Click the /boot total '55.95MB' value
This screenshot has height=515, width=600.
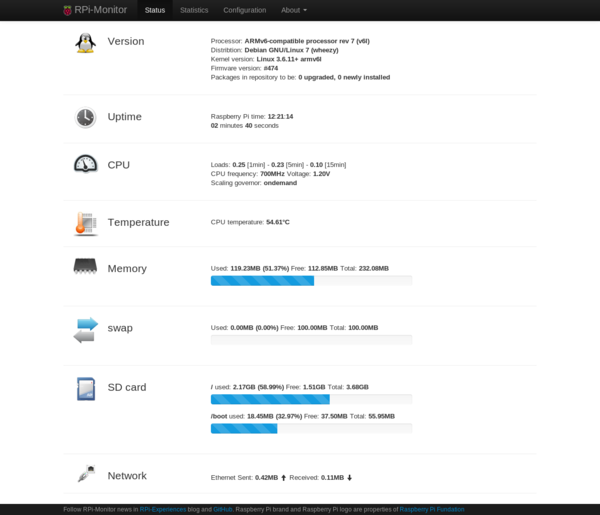click(381, 416)
